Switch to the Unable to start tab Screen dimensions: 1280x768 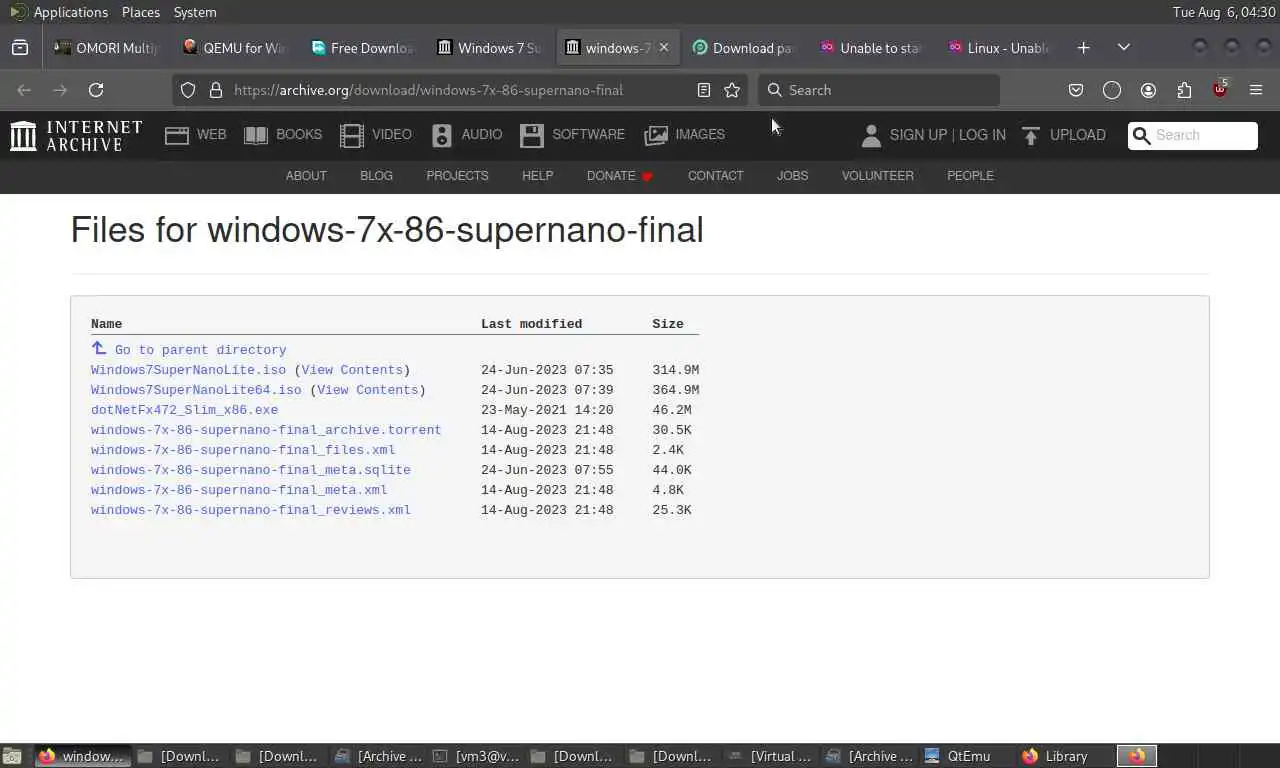coord(873,47)
